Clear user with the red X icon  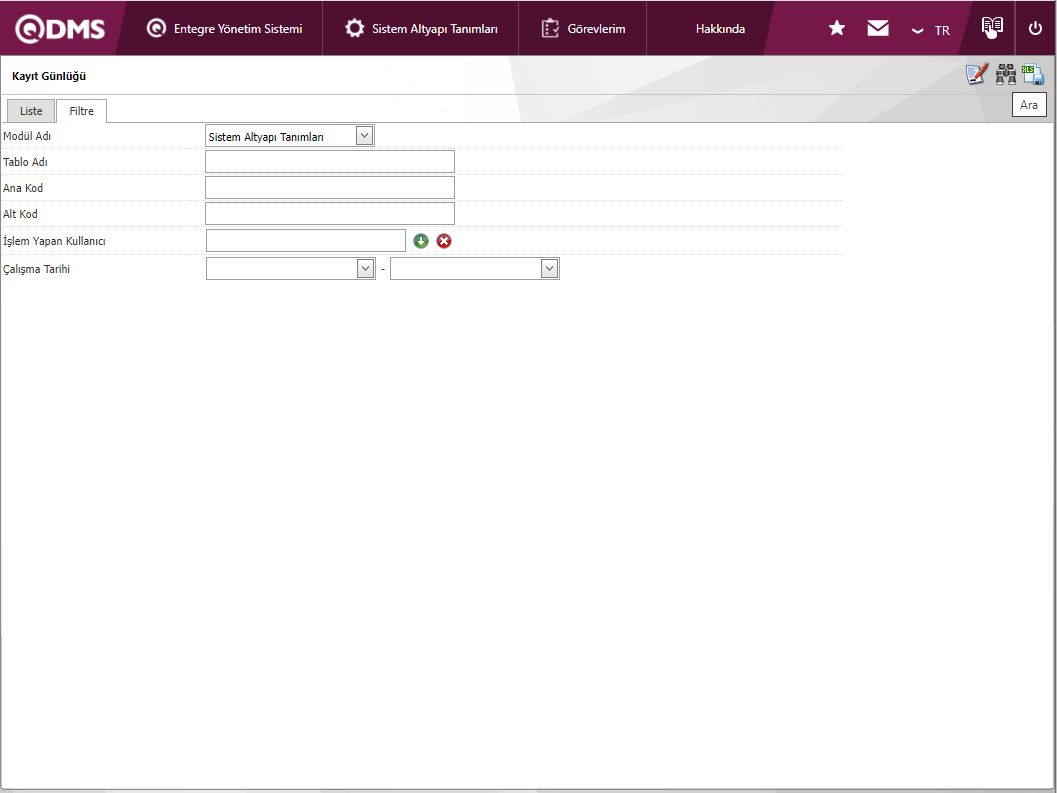pyautogui.click(x=444, y=241)
